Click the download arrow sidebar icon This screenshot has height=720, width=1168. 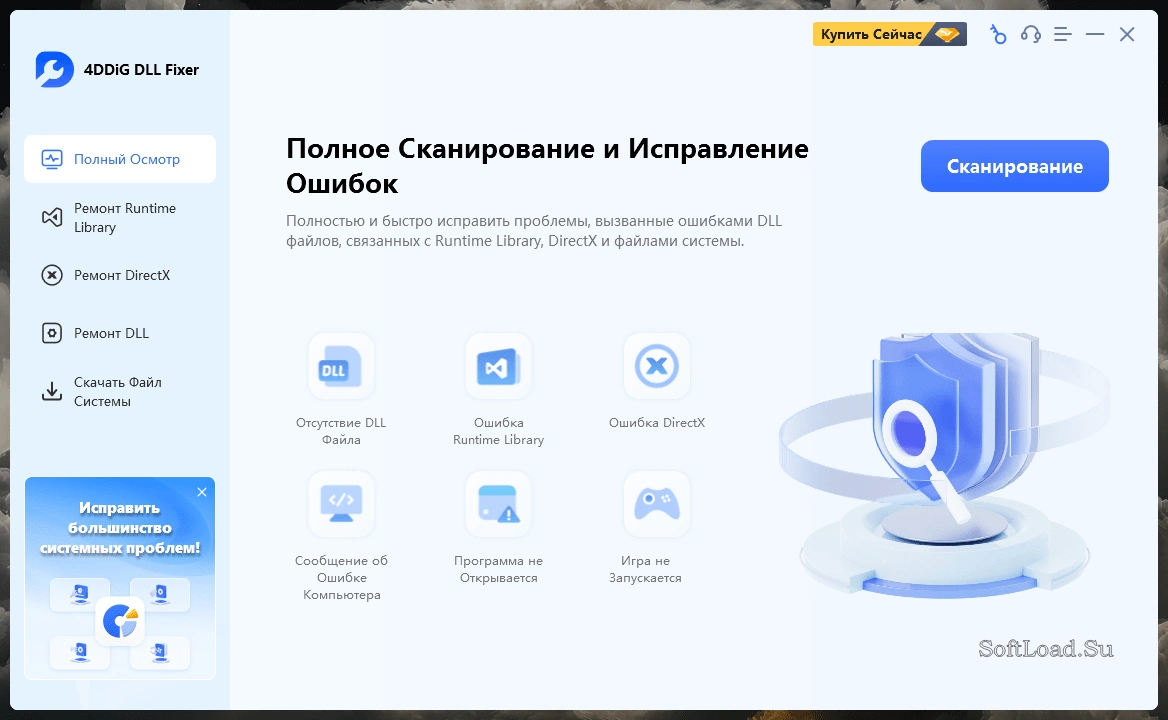51,392
